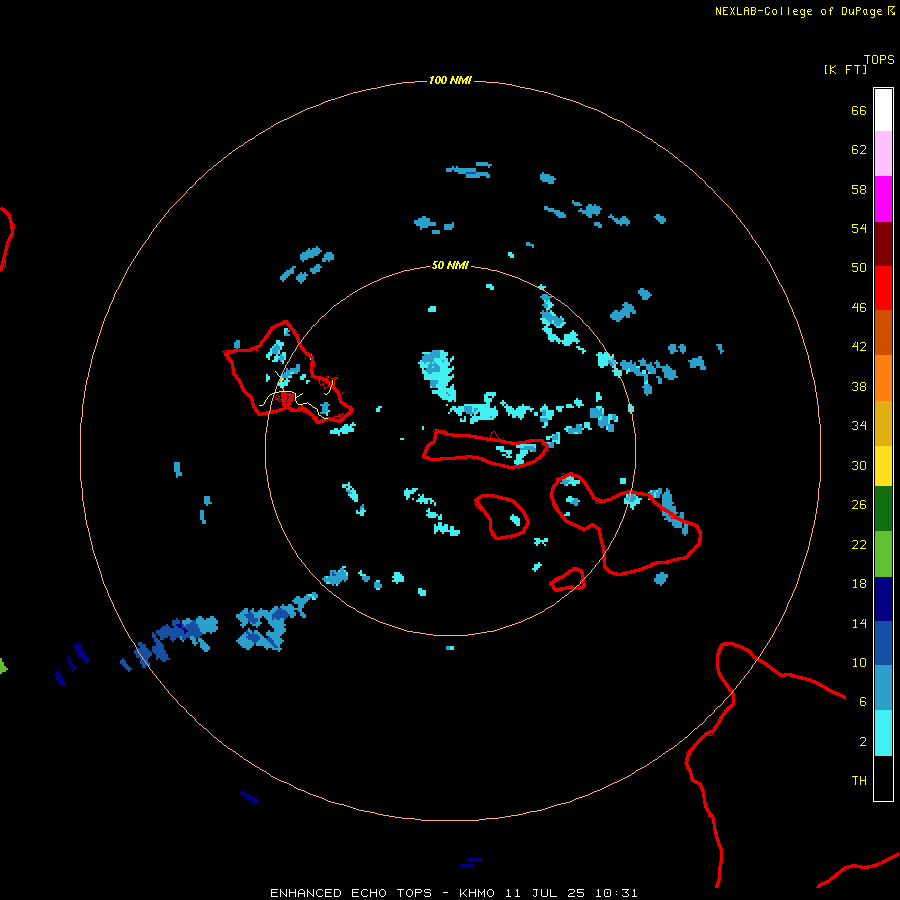Select the bright red 50 kft swatch
This screenshot has height=900, width=900.
click(x=883, y=288)
